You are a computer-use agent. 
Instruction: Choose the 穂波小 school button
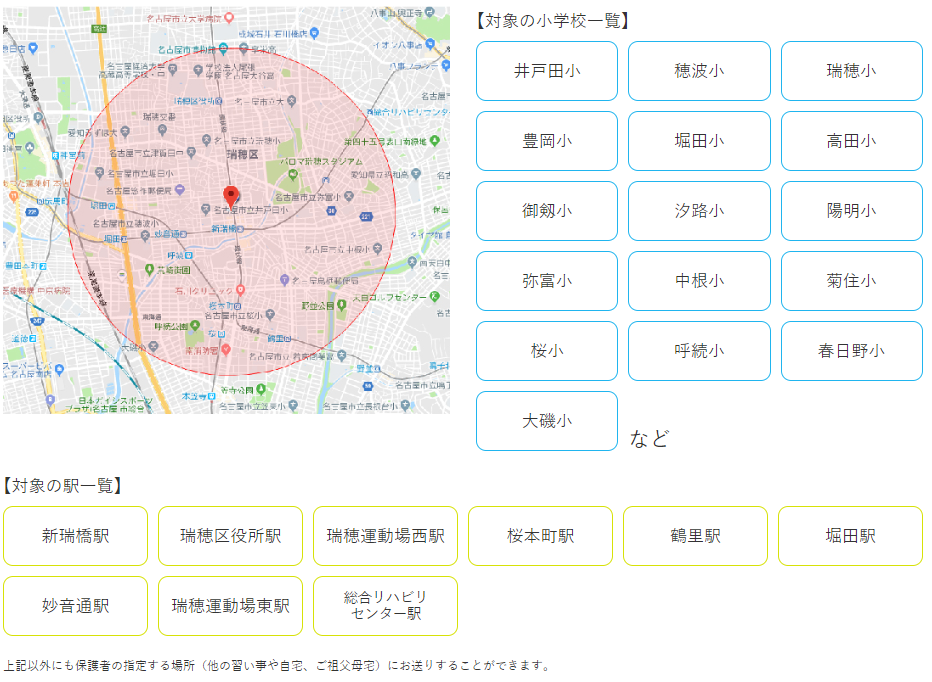[699, 71]
